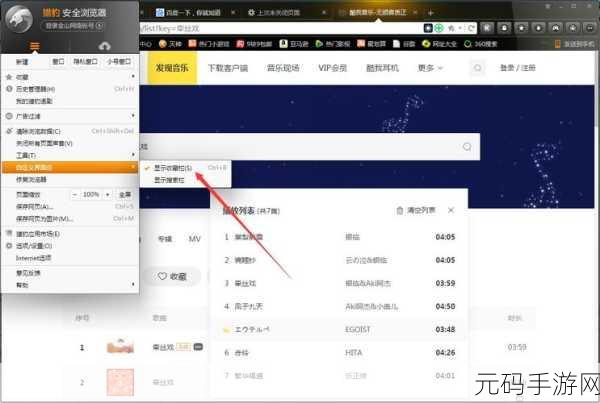Close the playlist panel with X
This screenshot has height=403, width=600.
point(451,210)
